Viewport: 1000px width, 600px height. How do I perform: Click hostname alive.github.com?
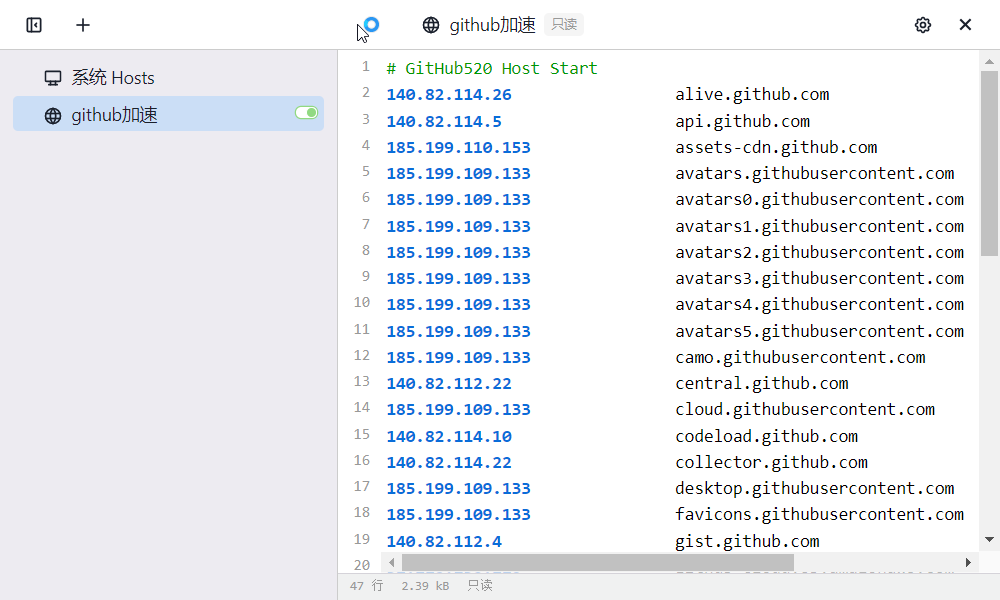pyautogui.click(x=752, y=95)
